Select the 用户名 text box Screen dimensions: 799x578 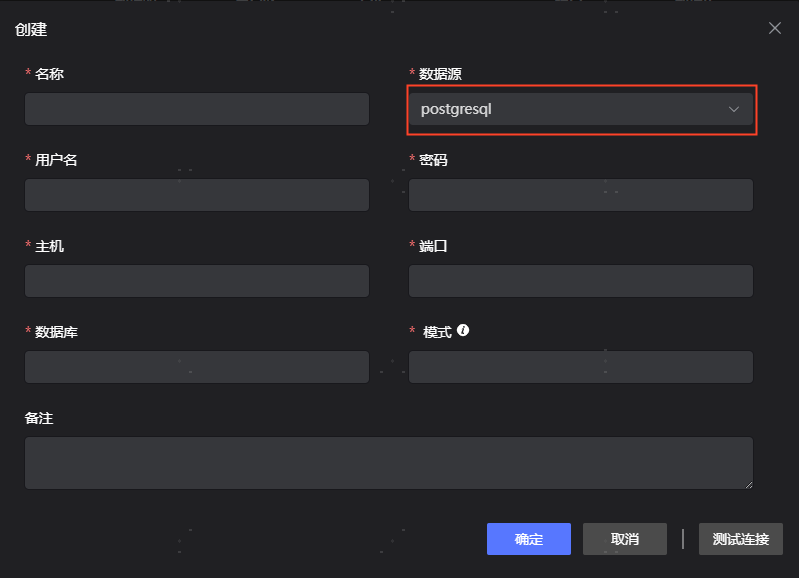[197, 195]
